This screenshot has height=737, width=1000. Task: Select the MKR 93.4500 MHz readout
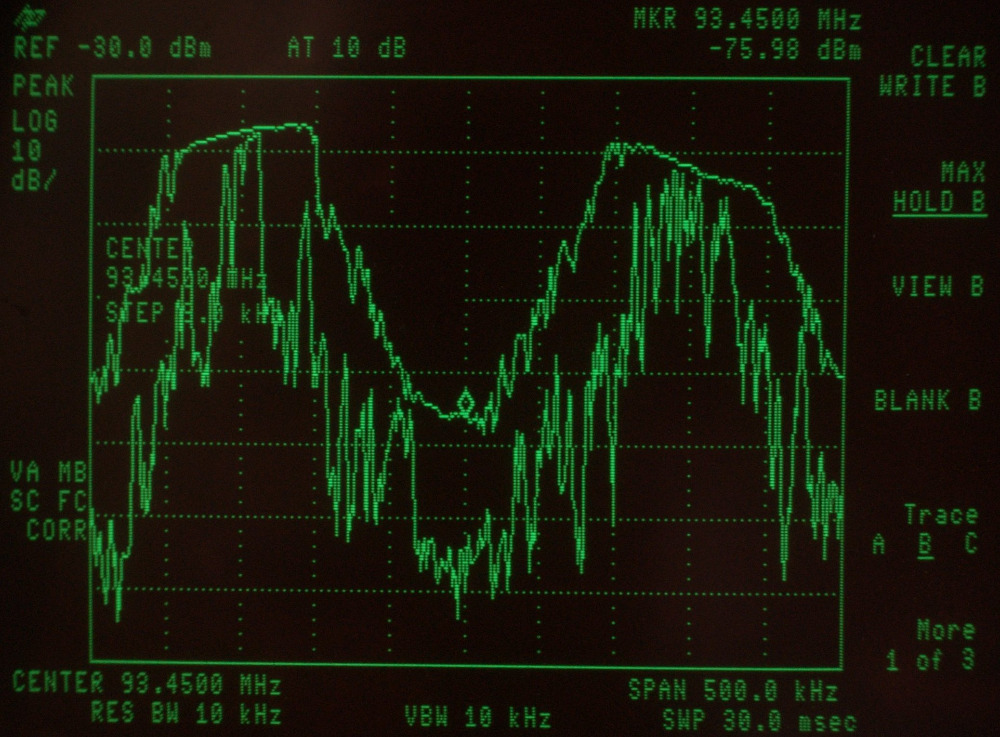click(747, 20)
